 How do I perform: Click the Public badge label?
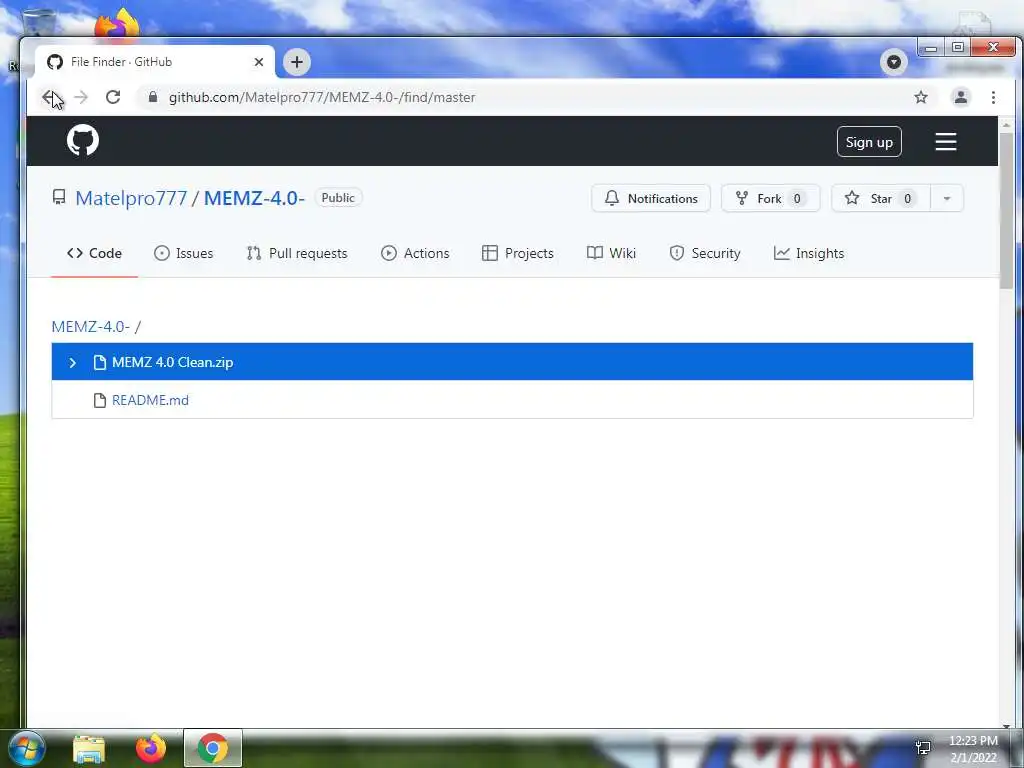coord(338,198)
